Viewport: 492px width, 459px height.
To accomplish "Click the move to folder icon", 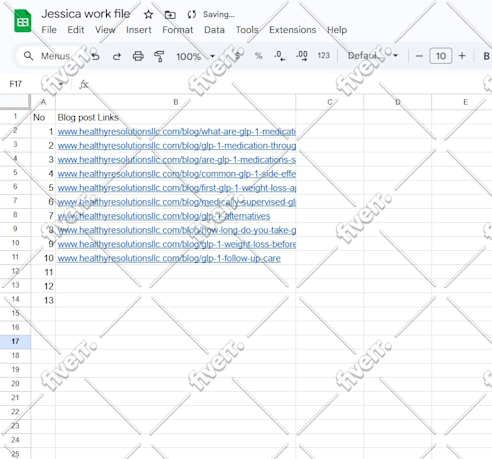I will (x=170, y=15).
